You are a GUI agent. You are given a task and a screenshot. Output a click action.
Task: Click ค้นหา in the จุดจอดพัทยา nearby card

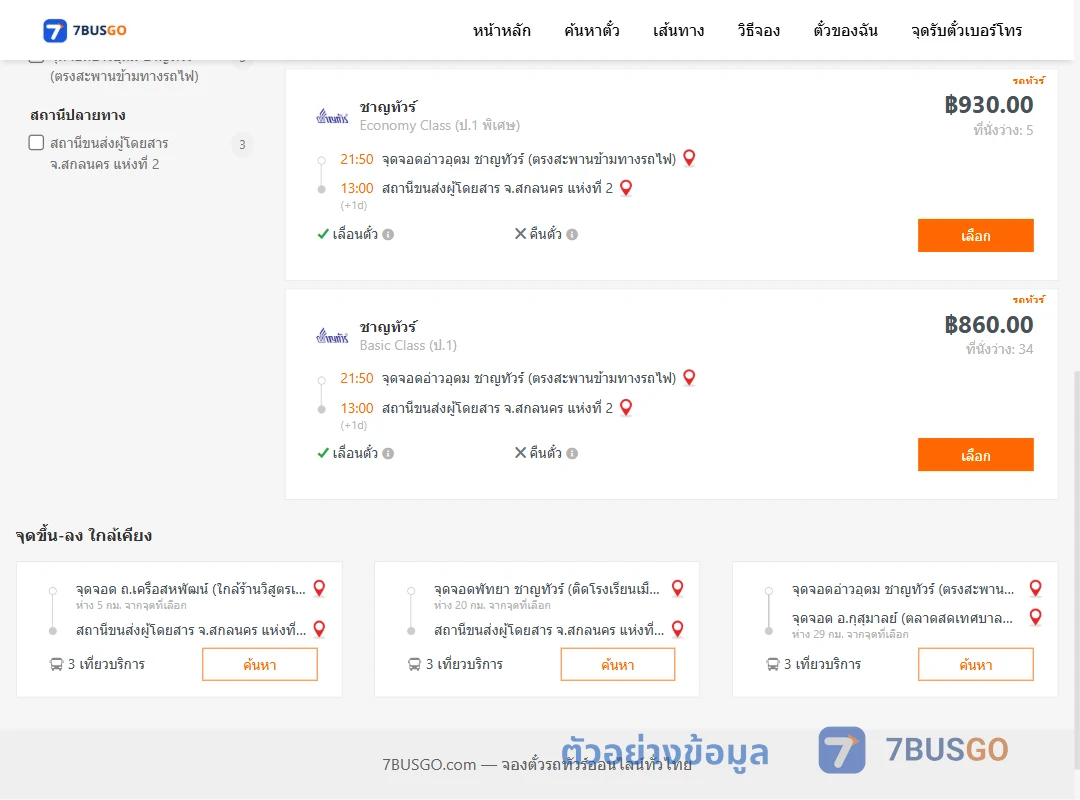click(x=618, y=664)
